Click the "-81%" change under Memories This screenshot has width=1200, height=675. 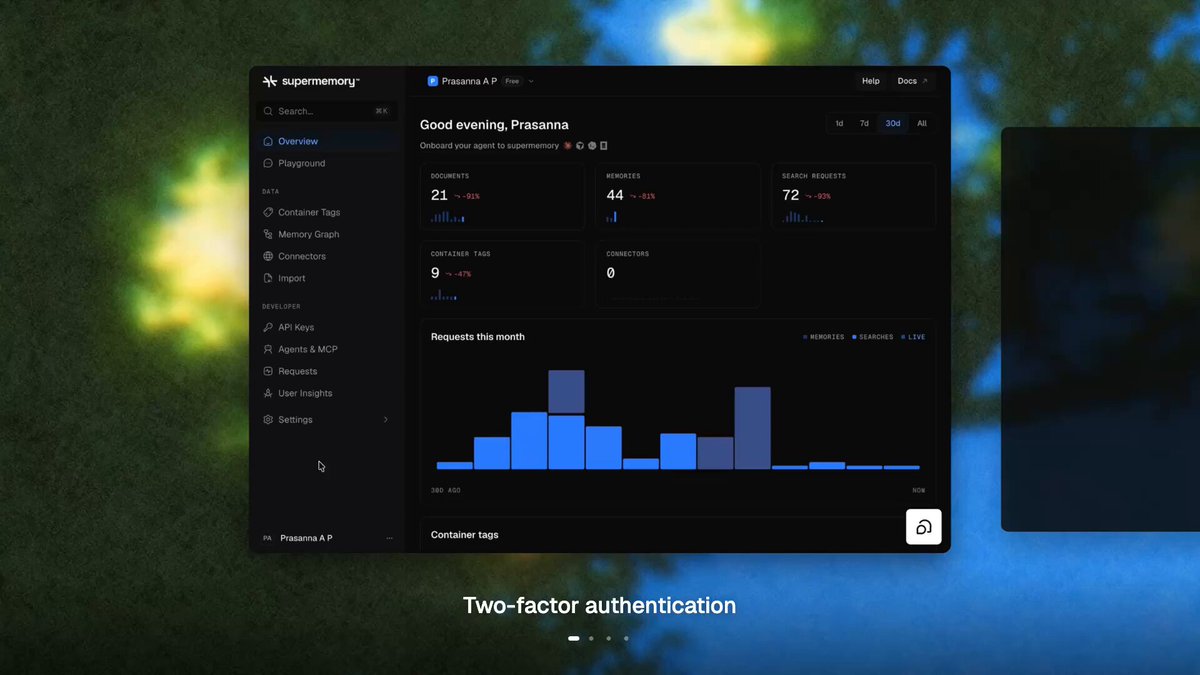(x=642, y=196)
